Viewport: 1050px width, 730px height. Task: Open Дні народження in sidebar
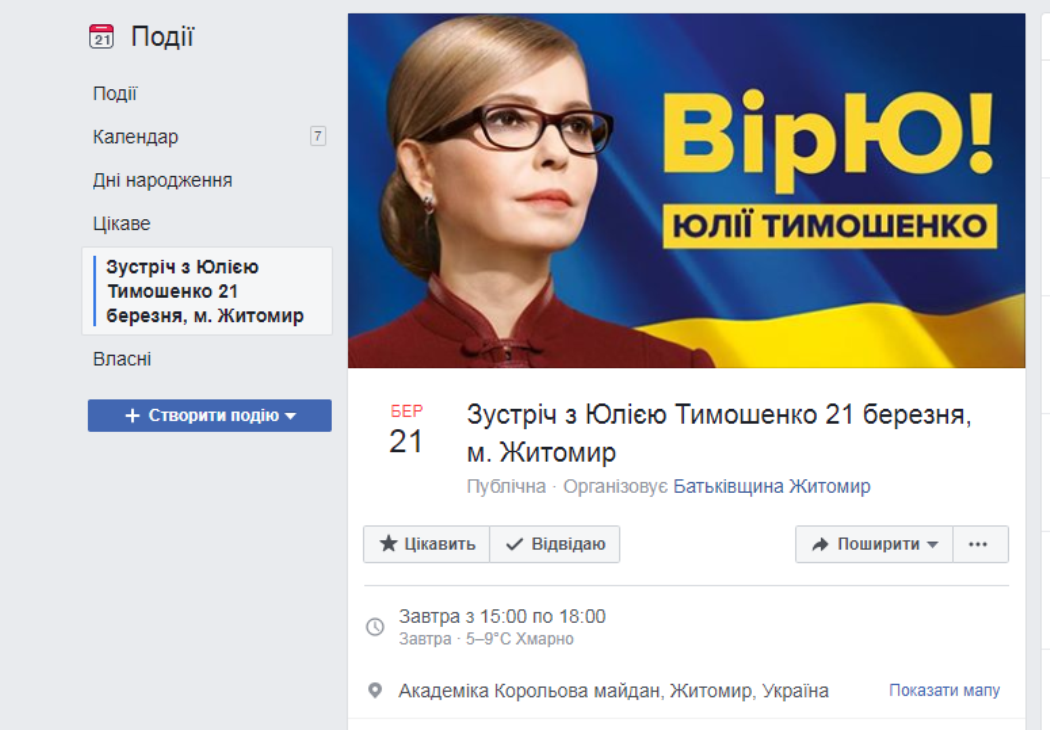pos(163,180)
